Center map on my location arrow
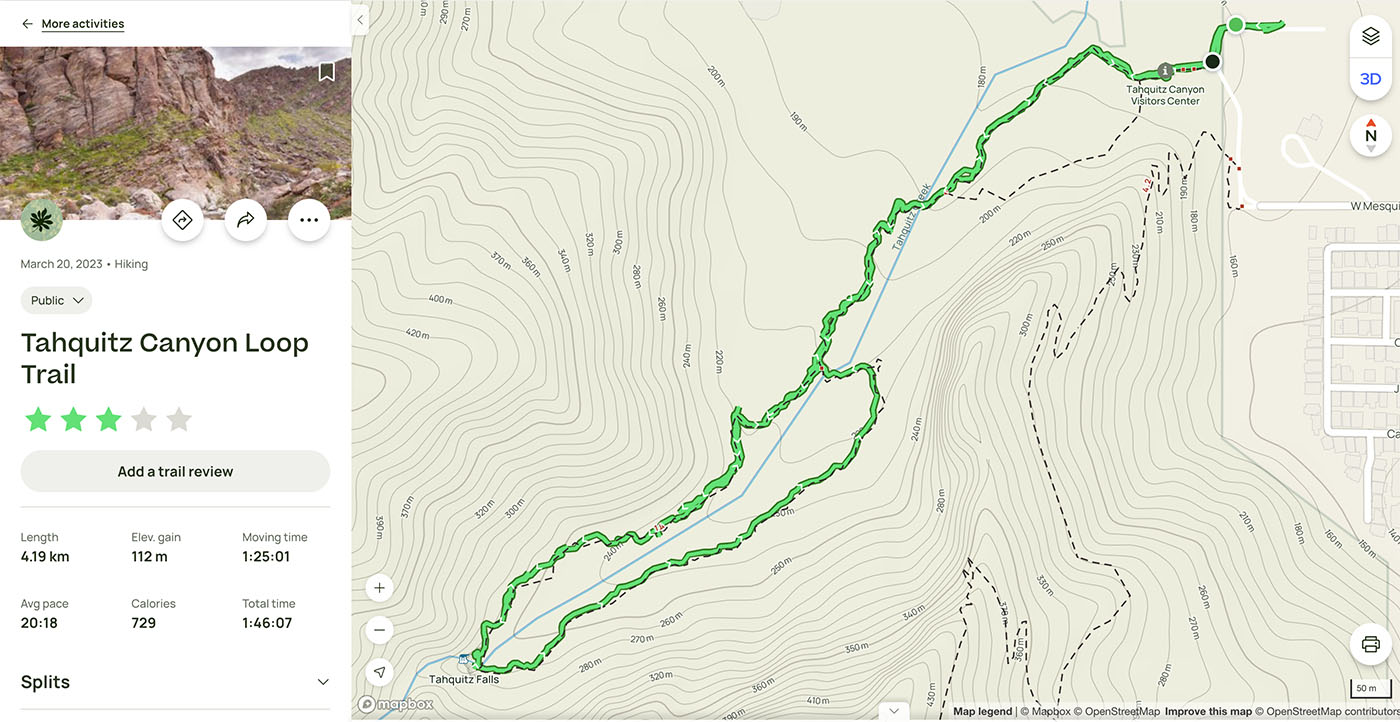1400x722 pixels. (x=379, y=672)
